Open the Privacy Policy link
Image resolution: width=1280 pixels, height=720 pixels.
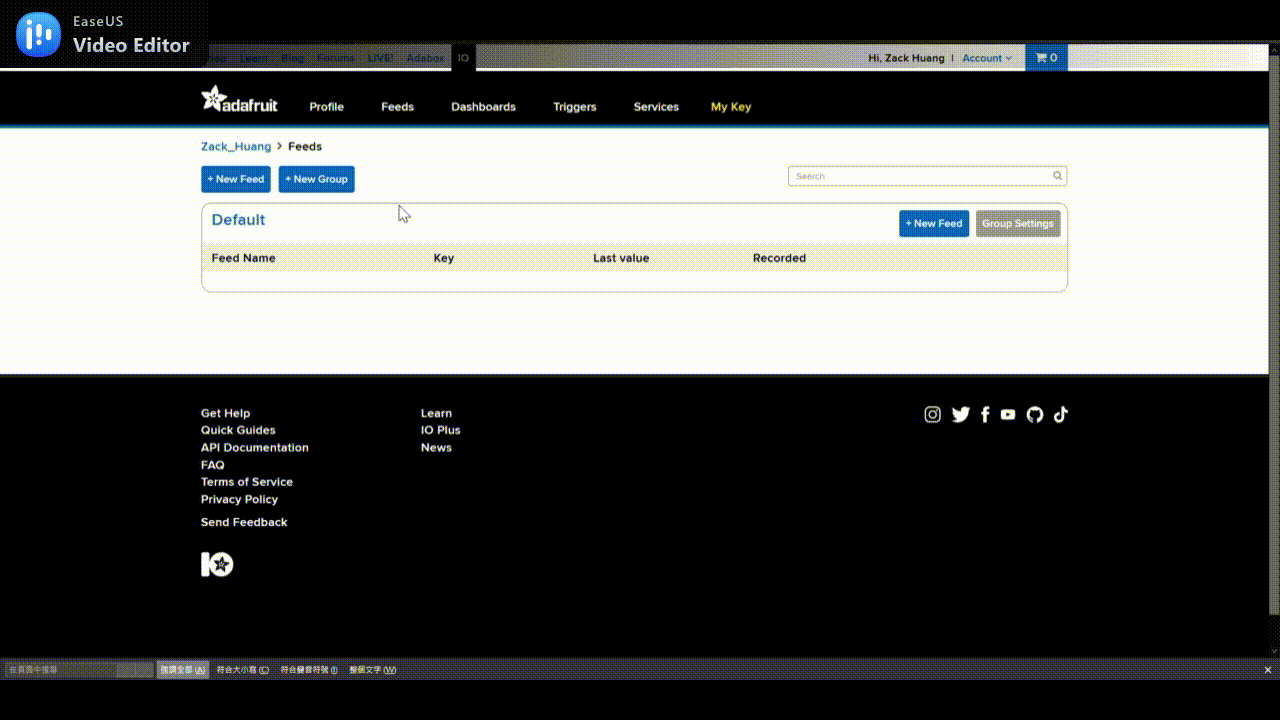click(239, 499)
